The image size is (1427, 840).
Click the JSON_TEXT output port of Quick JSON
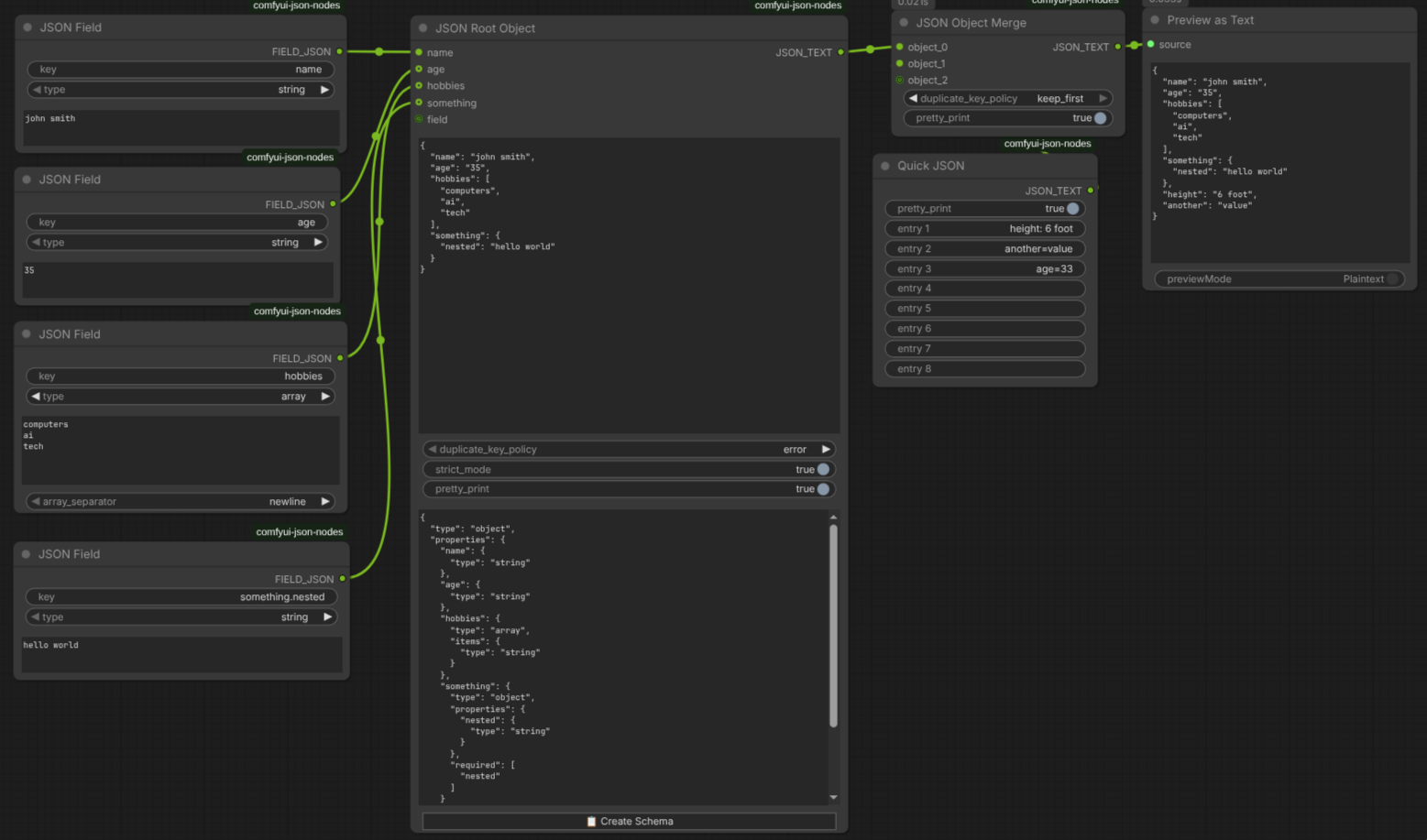click(x=1091, y=191)
